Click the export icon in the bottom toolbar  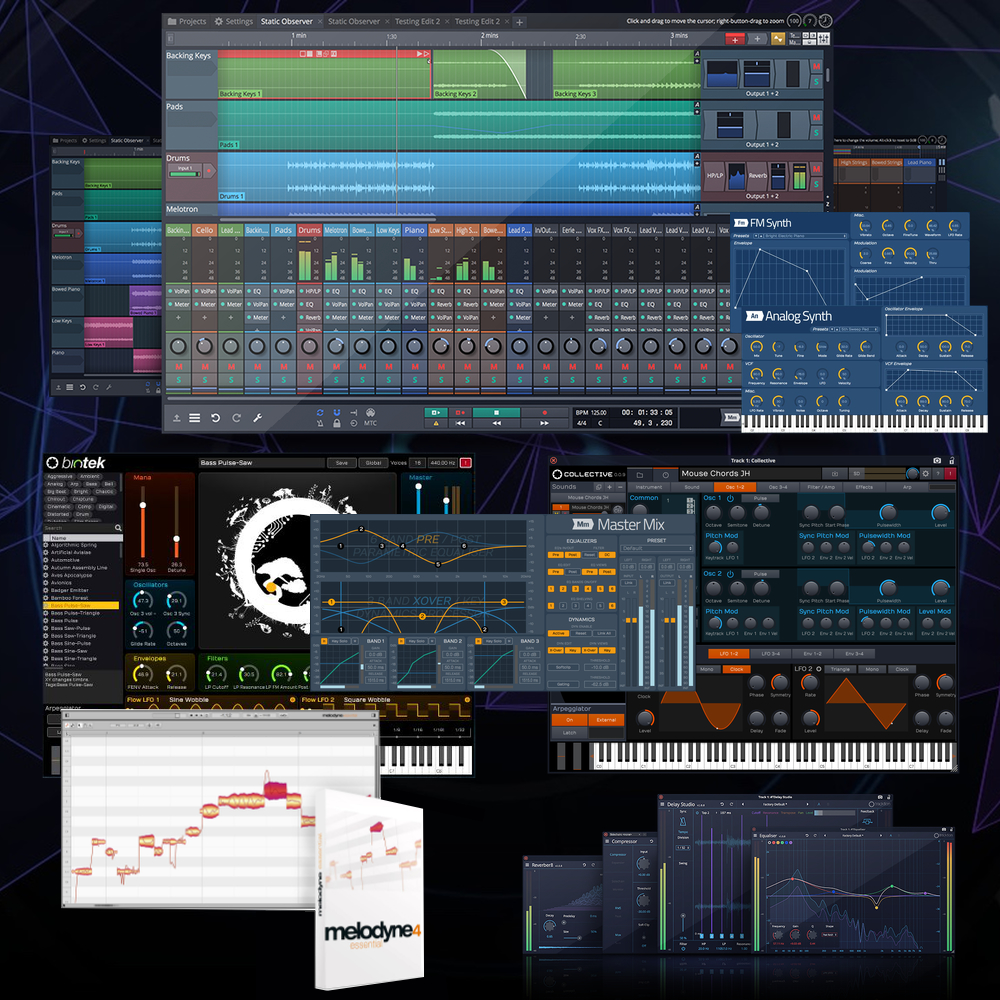pyautogui.click(x=177, y=418)
